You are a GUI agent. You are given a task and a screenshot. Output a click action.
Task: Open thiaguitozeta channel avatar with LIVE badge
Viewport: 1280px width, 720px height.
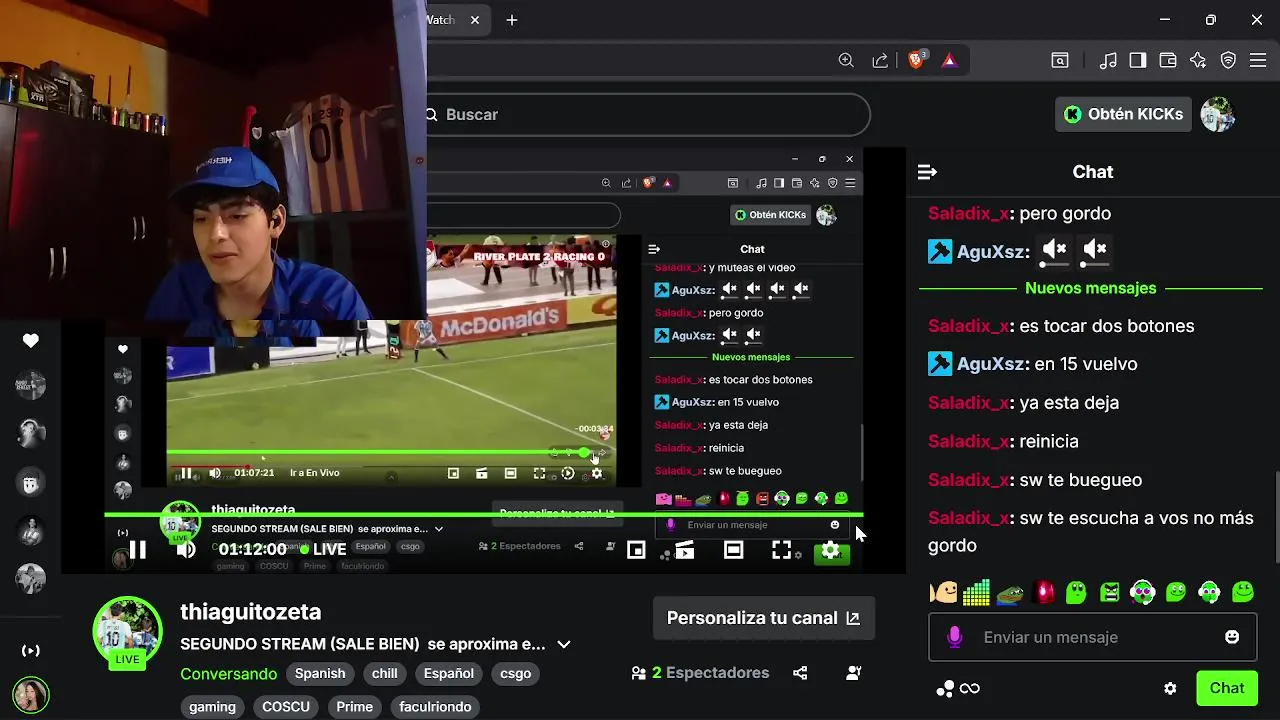coord(127,632)
